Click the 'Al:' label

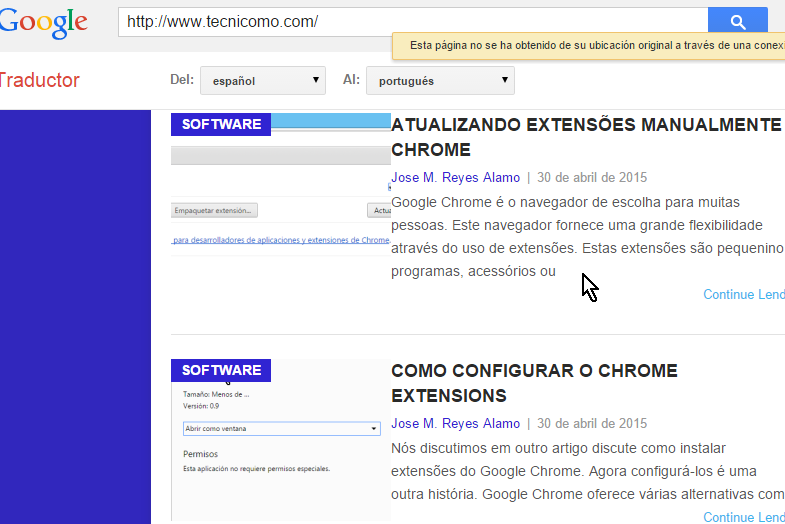[x=351, y=80]
